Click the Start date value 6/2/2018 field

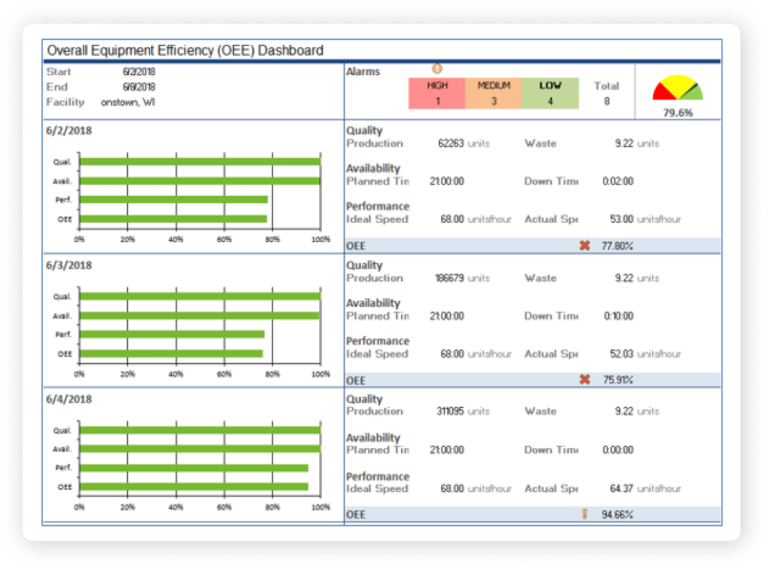(x=139, y=72)
